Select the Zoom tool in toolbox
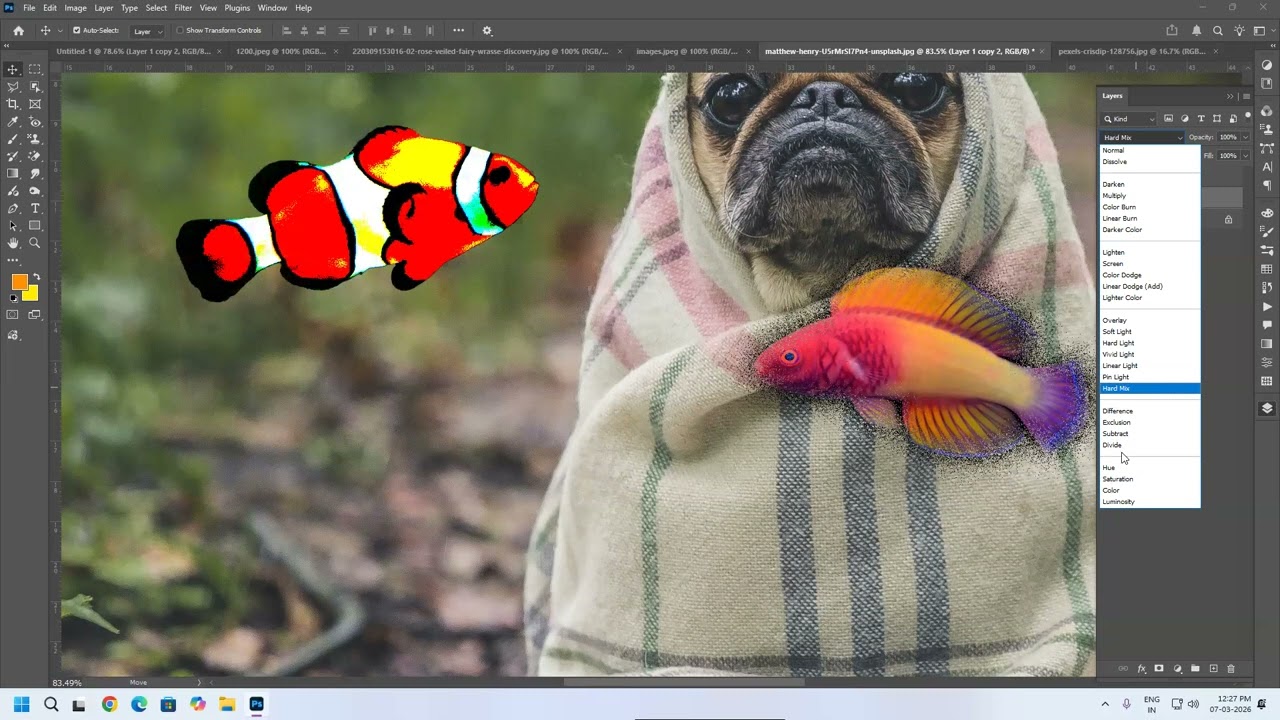This screenshot has width=1280, height=720. coord(35,243)
